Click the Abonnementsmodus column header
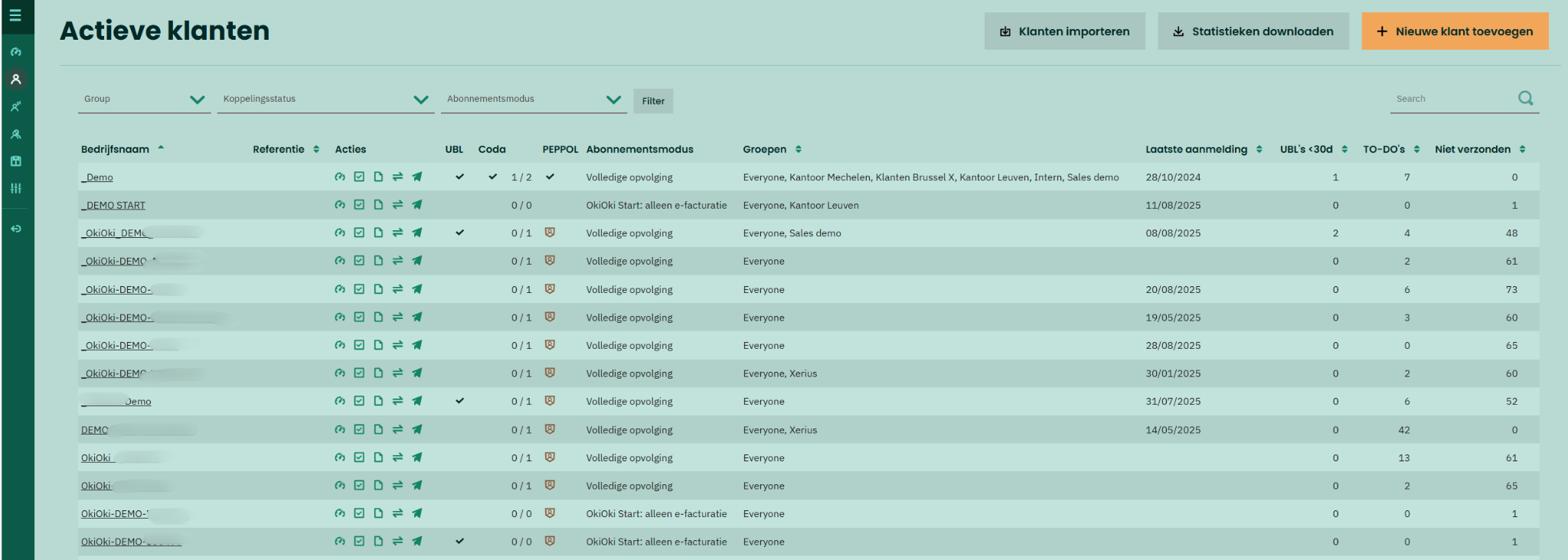1568x560 pixels. (639, 149)
